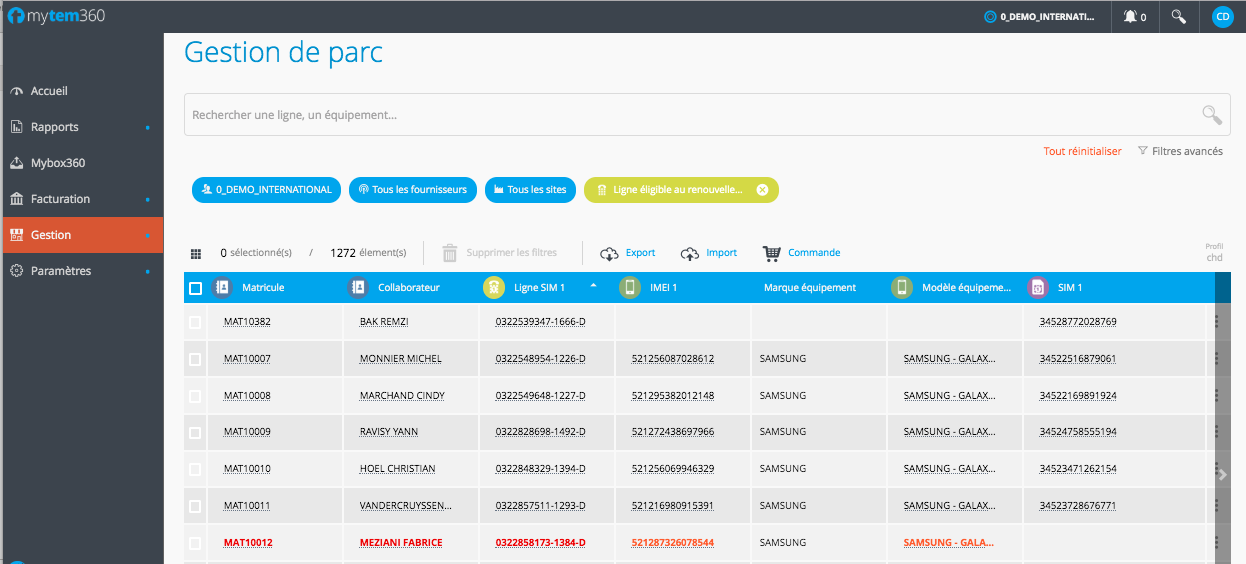Open the Profil chd selector
Image resolution: width=1246 pixels, height=564 pixels.
(1214, 252)
